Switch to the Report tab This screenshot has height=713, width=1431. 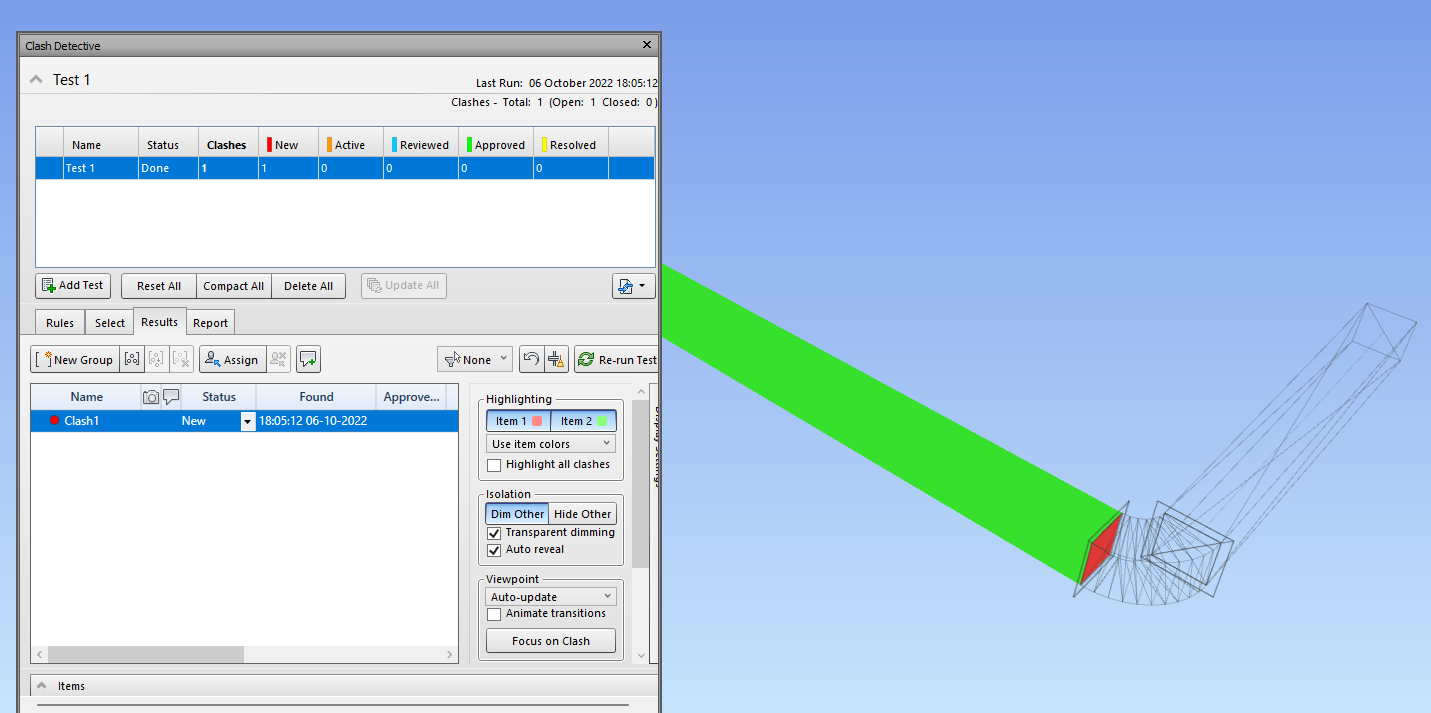(210, 322)
